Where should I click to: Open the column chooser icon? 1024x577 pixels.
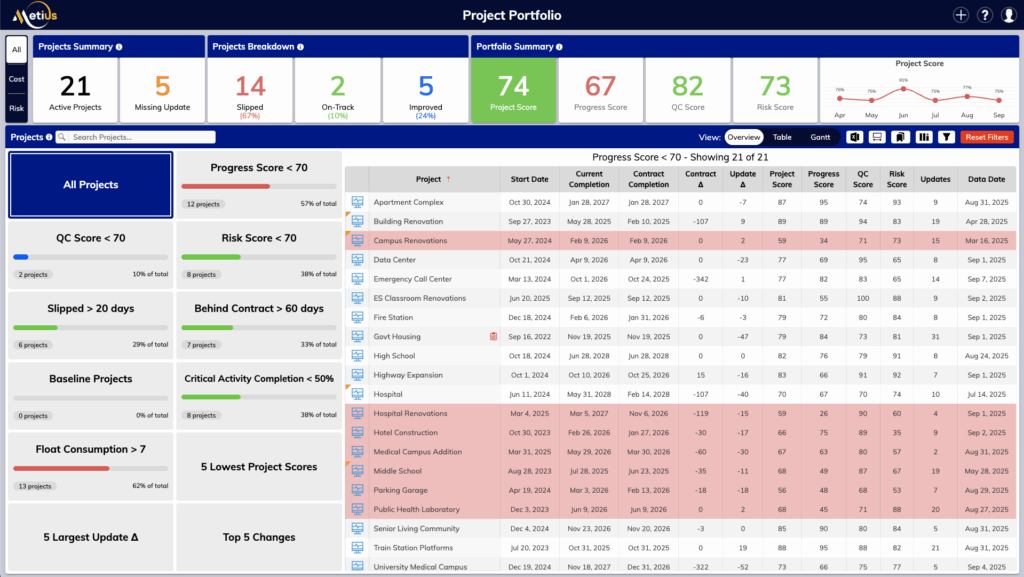[x=923, y=137]
